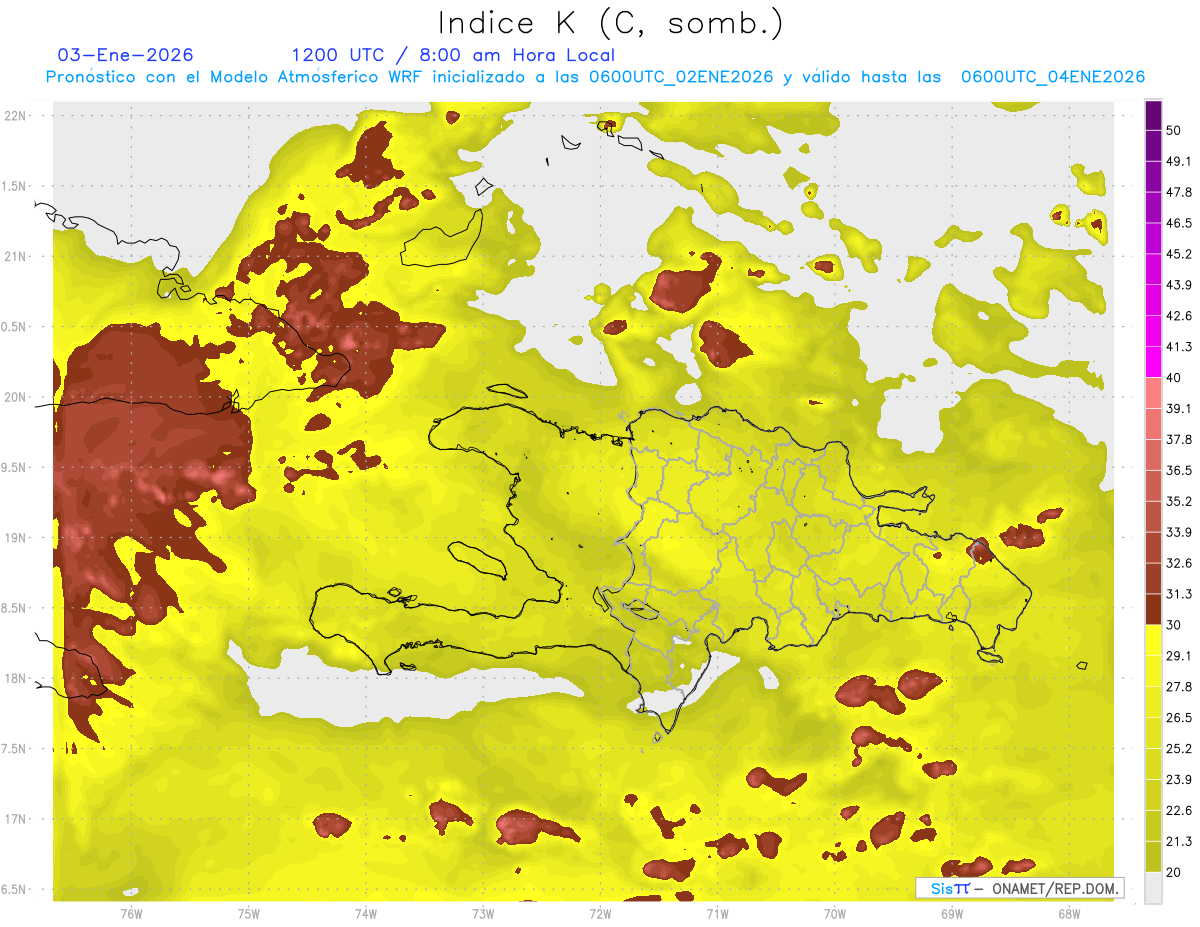Image resolution: width=1200 pixels, height=927 pixels.
Task: Click the legend value "27.8"
Action: [1180, 687]
